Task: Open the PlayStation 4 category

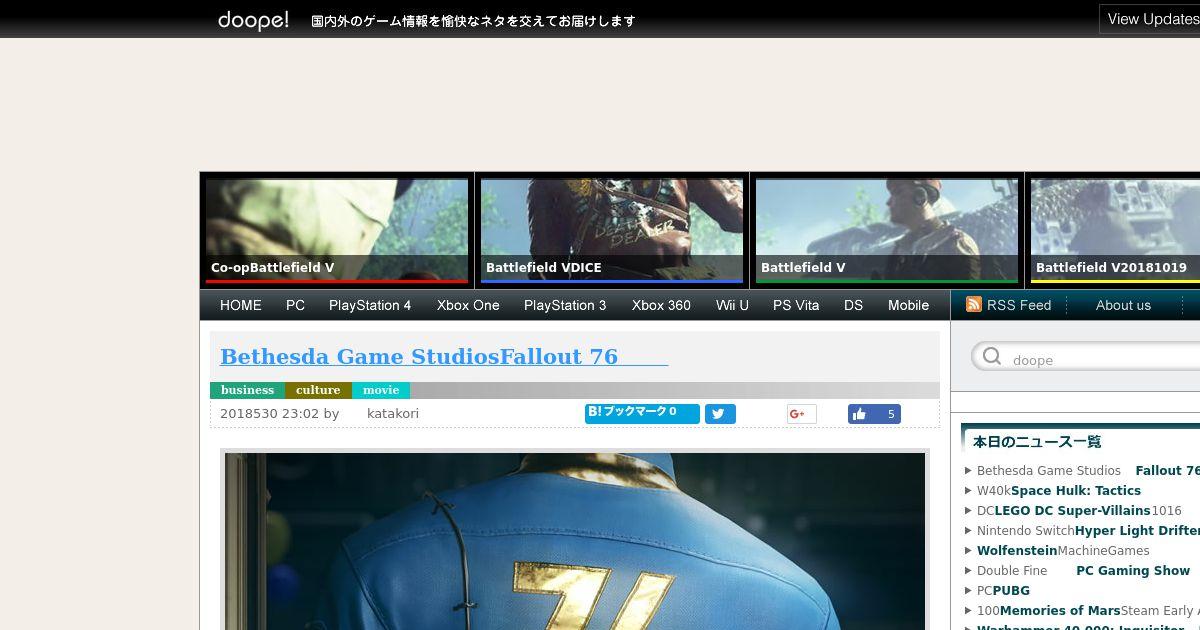Action: 370,305
